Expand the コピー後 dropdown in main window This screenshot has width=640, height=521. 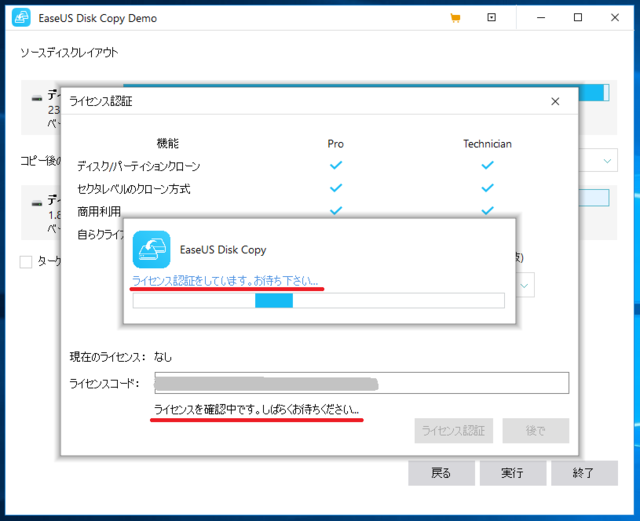(x=607, y=160)
